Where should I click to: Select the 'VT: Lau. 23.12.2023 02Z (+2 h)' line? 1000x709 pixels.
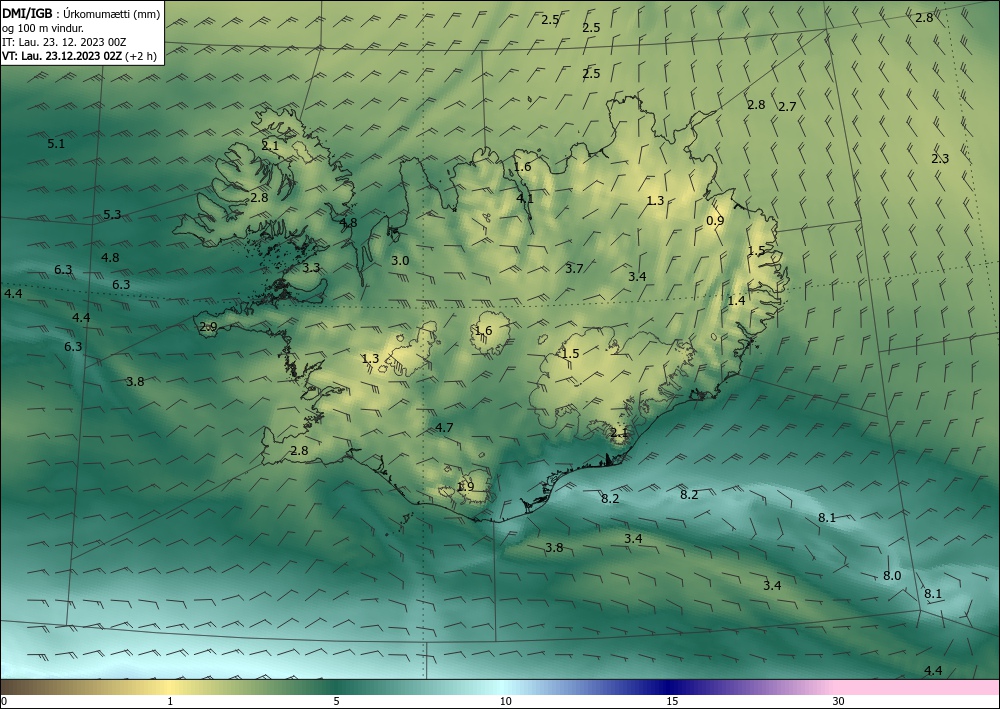coord(79,55)
